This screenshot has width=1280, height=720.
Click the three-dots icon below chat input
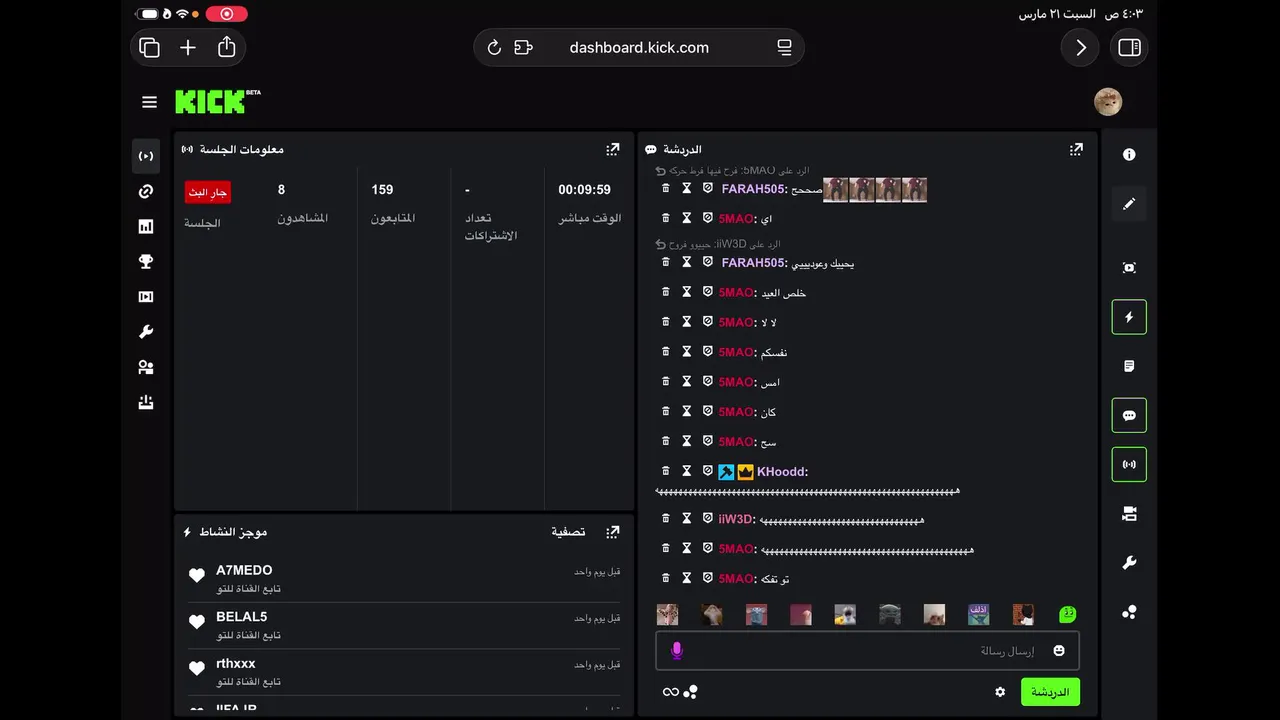[x=691, y=692]
